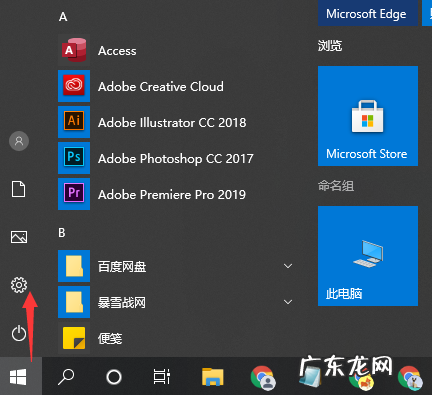The height and width of the screenshot is (395, 432).
Task: Click the 暴雪战网 folder icon
Action: (x=74, y=302)
